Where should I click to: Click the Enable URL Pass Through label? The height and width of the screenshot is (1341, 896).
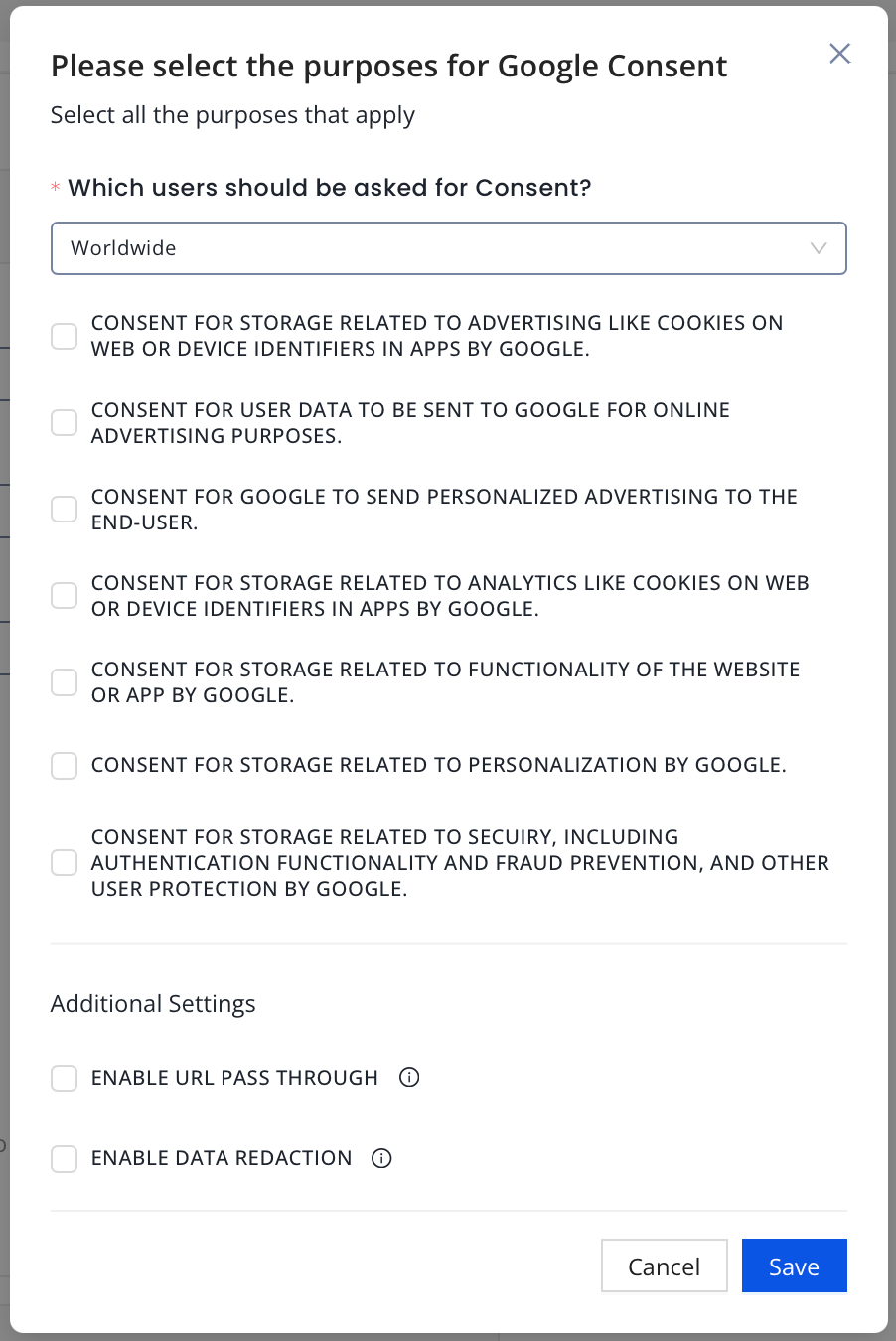tap(234, 1078)
